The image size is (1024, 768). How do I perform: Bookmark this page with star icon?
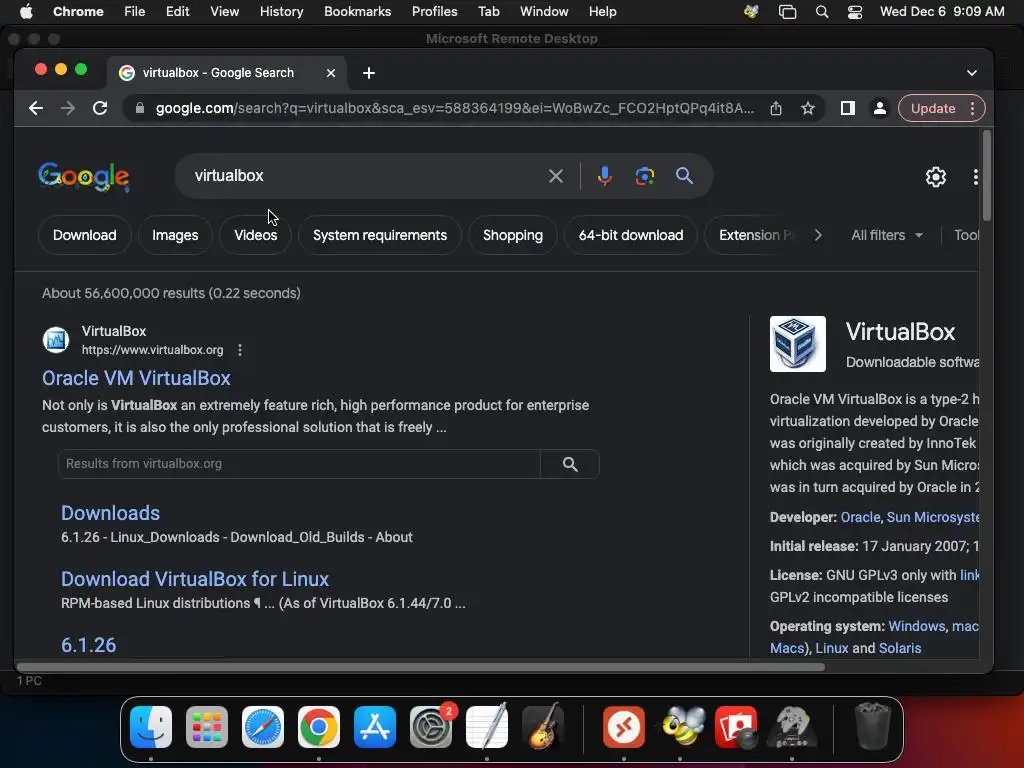pos(808,108)
